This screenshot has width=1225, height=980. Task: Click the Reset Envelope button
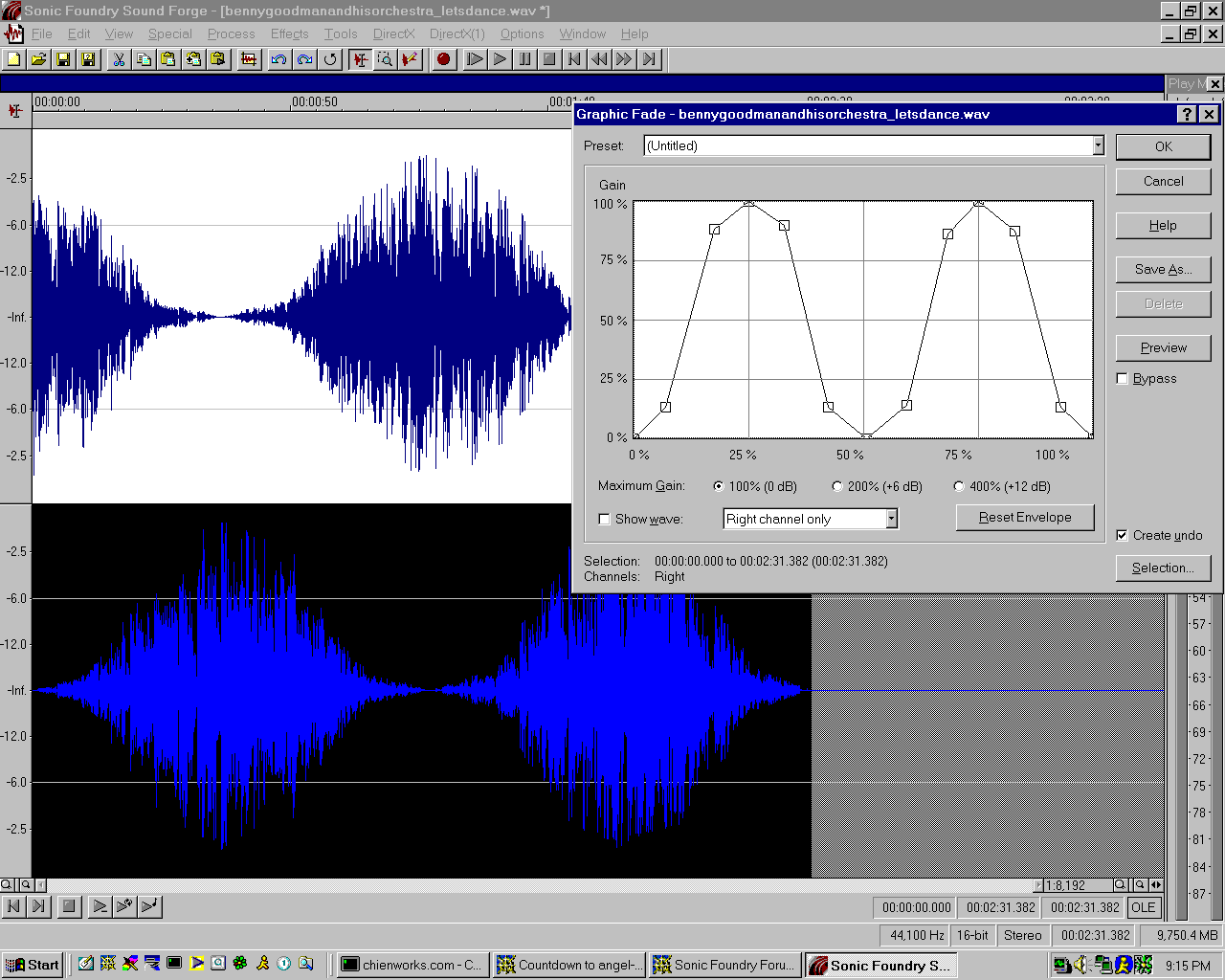point(1025,517)
